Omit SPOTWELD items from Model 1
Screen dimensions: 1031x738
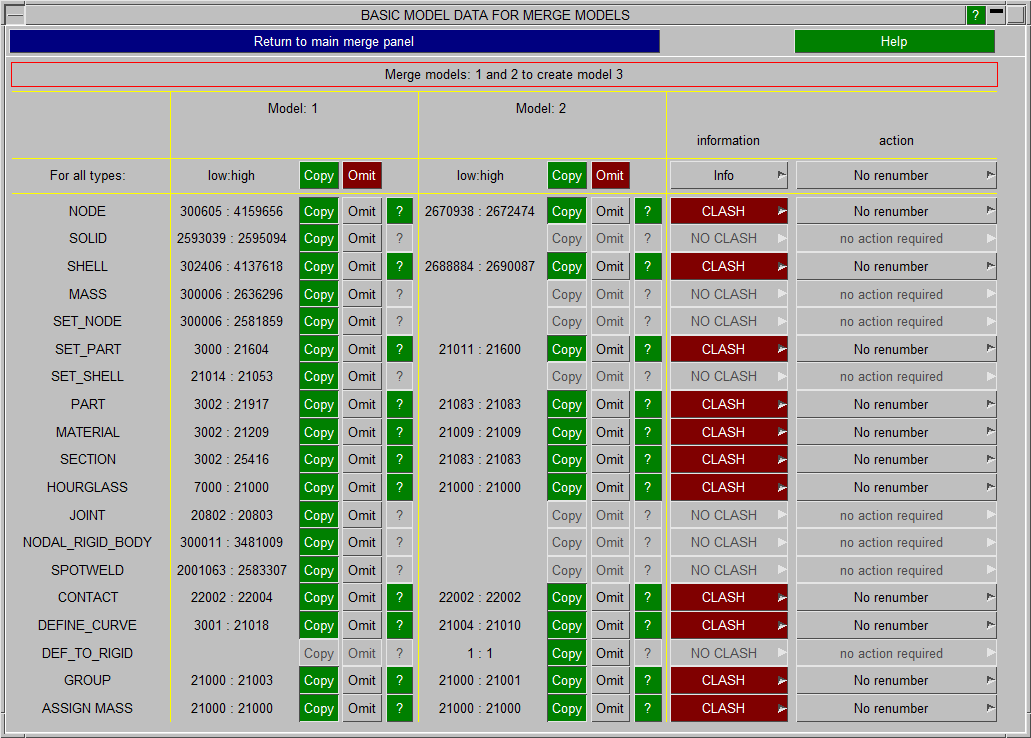tap(362, 570)
